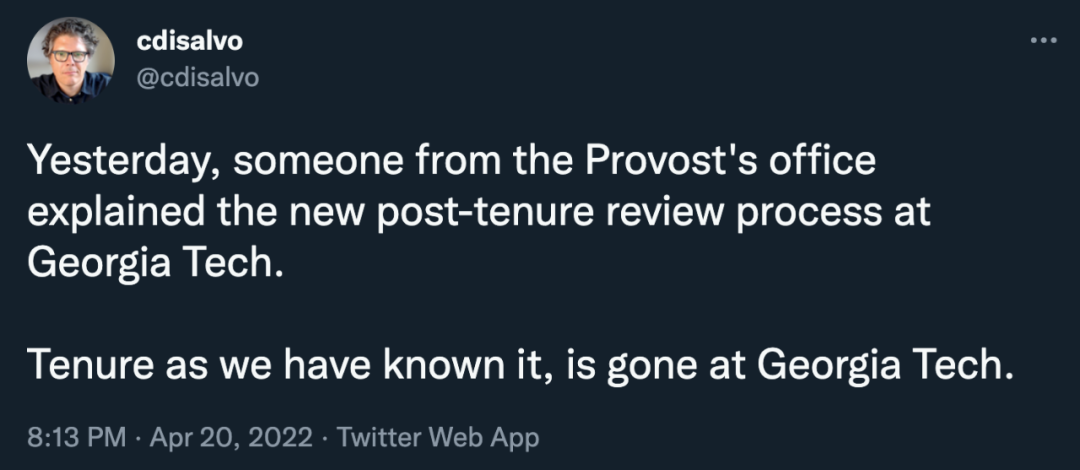The image size is (1080, 470).
Task: Open the Twitter Web App source link
Action: [438, 437]
